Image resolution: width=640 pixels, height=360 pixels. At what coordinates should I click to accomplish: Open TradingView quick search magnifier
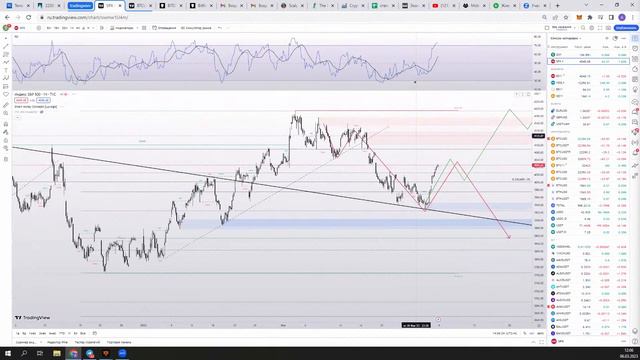coord(583,28)
